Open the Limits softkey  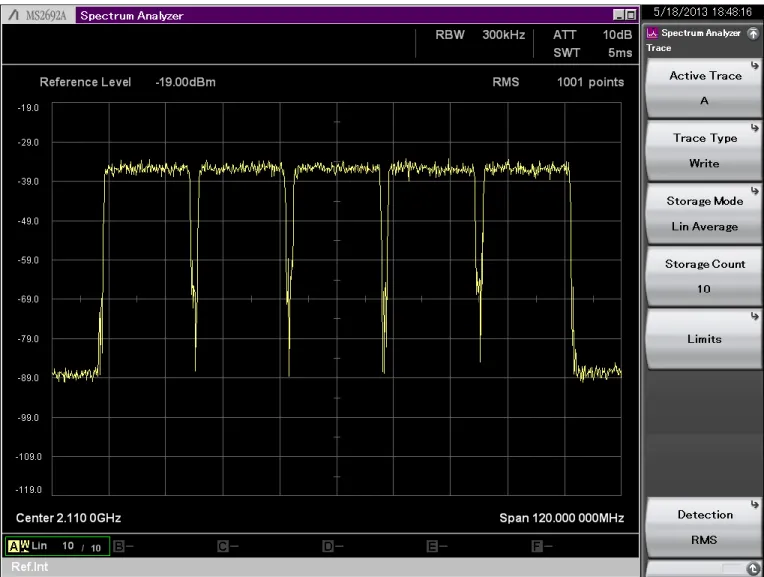704,339
